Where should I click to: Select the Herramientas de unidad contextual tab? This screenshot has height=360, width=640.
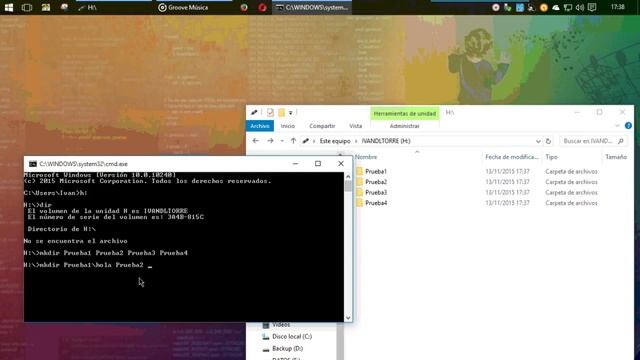pos(404,113)
